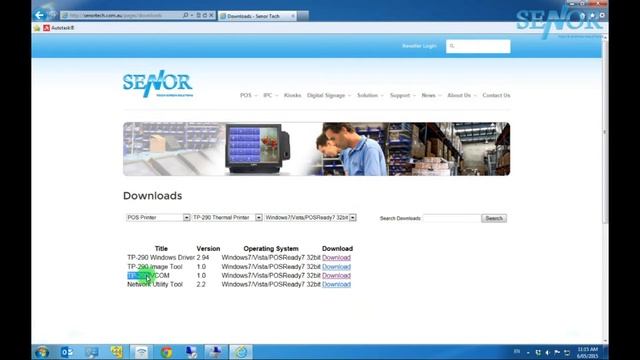Click the volume speaker tray icon
The height and width of the screenshot is (360, 640).
click(x=547, y=352)
